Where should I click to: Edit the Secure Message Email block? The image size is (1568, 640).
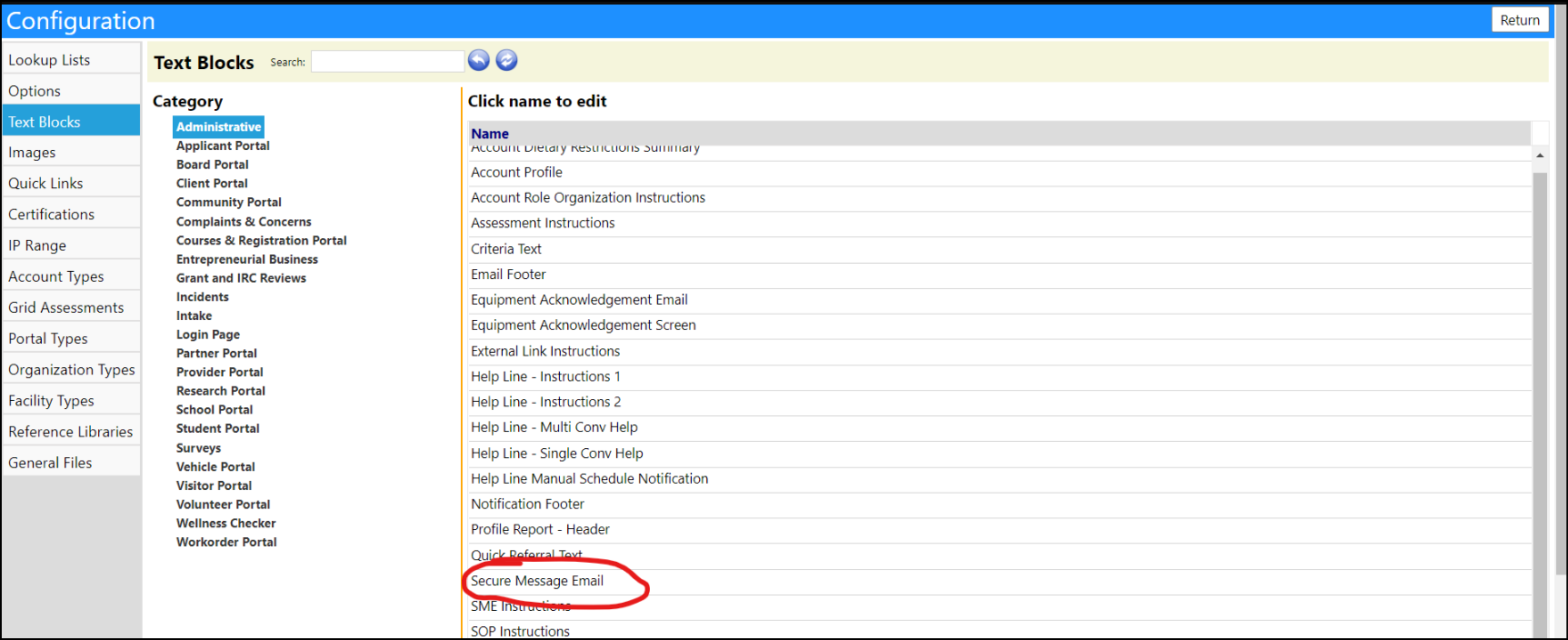(536, 581)
